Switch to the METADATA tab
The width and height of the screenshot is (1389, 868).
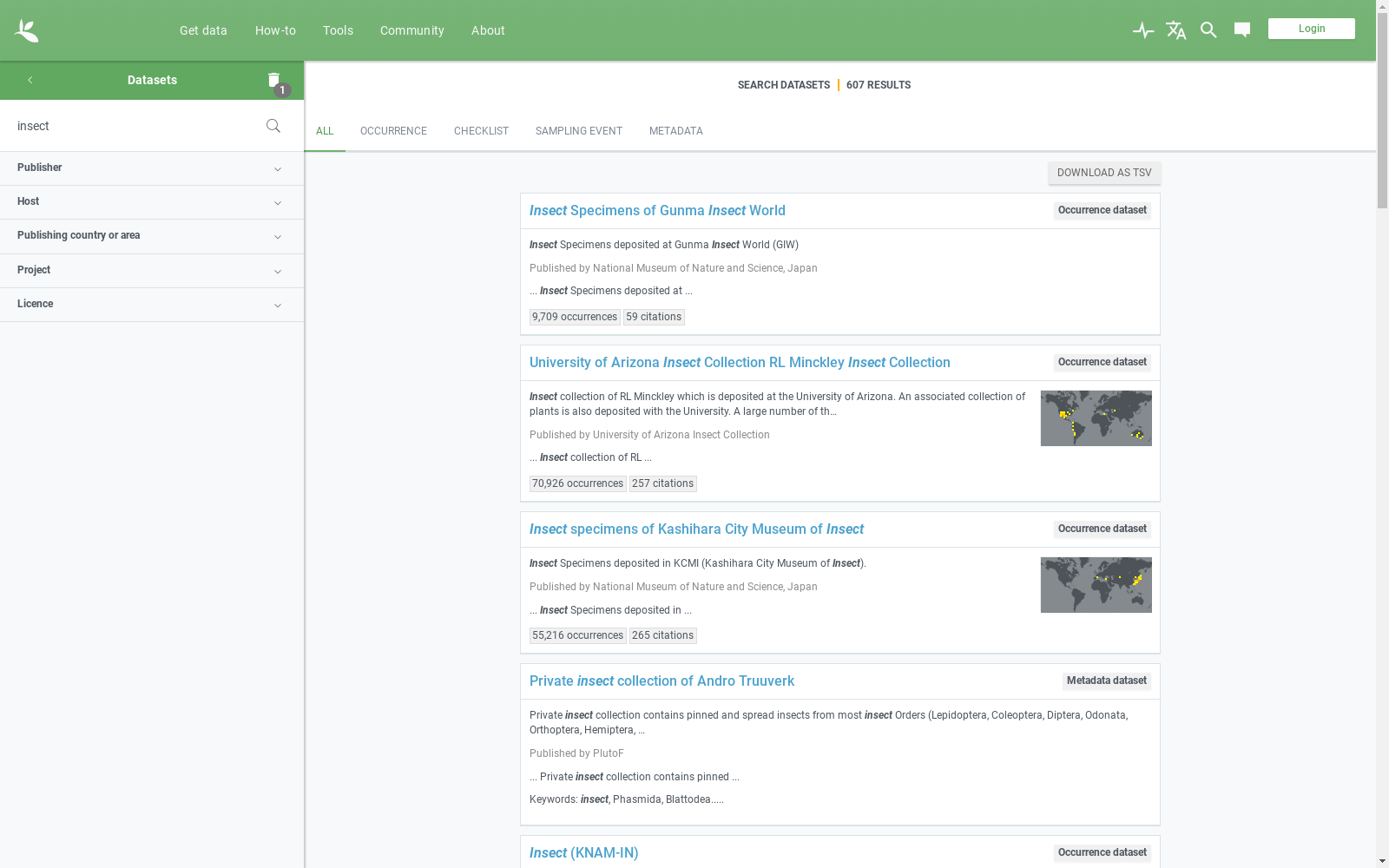coord(675,131)
